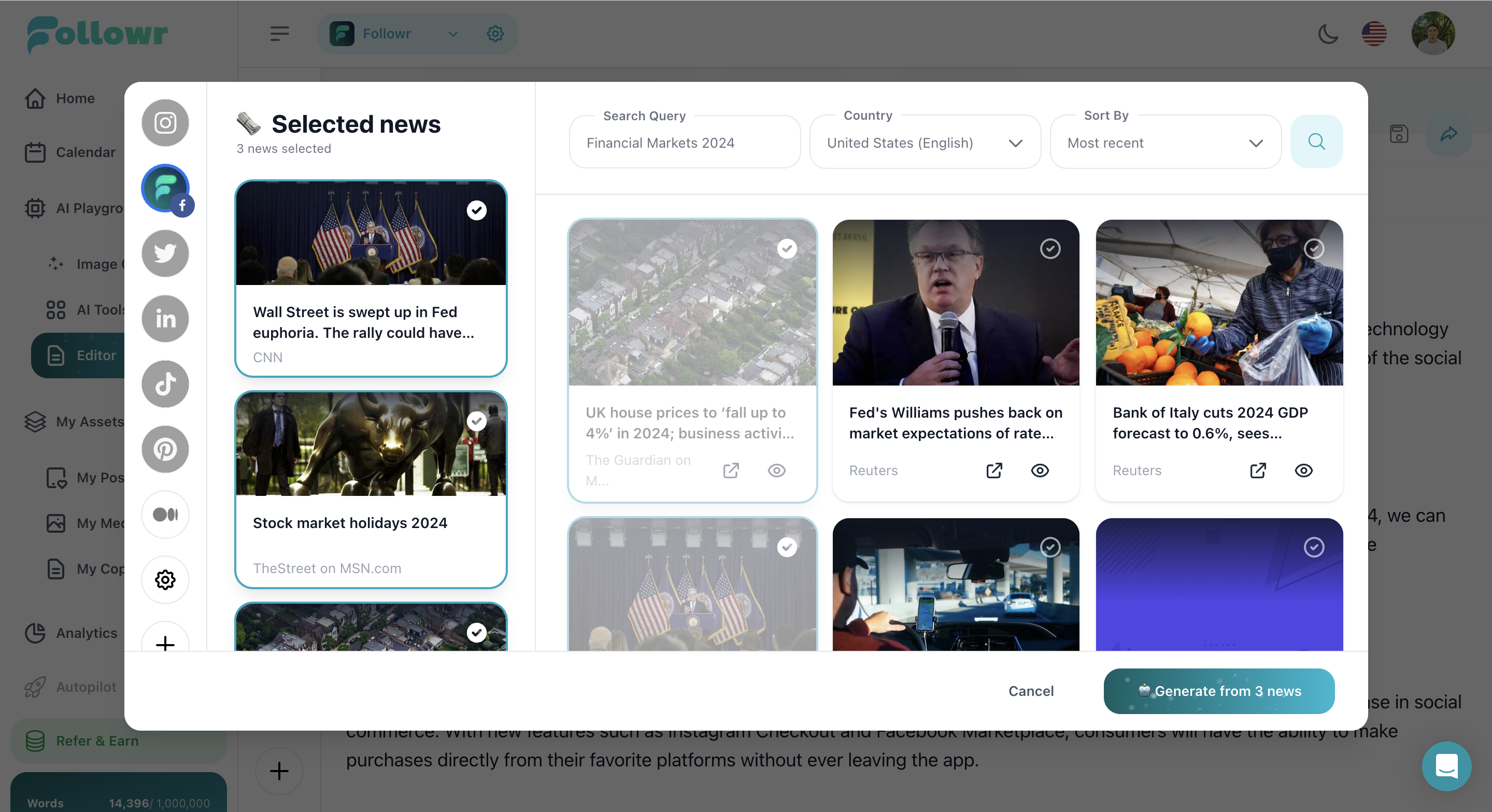Open the Twitter channel icon
The height and width of the screenshot is (812, 1492).
(164, 253)
